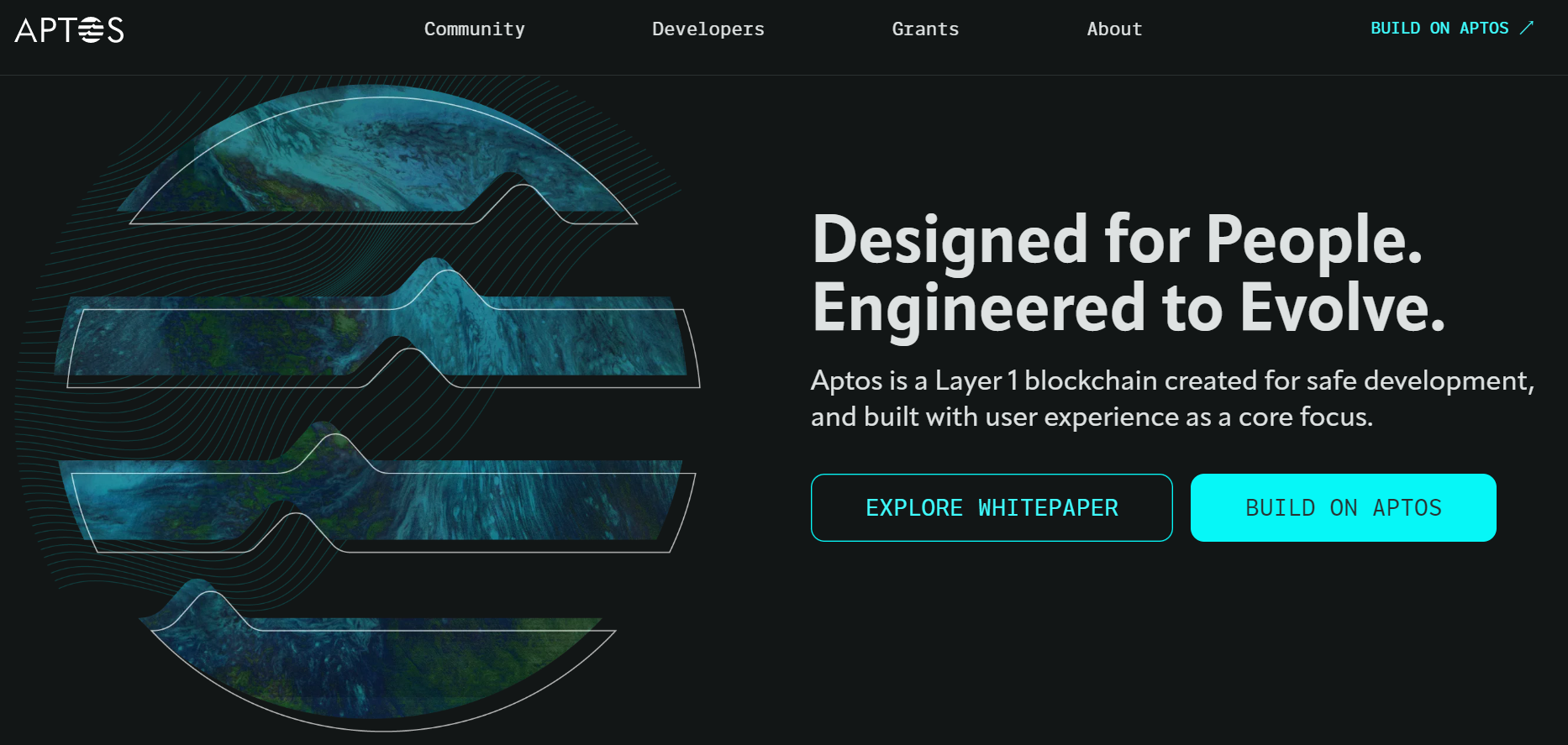Screen dimensions: 1568x745
Task: Click the Aptos logo in the header
Action: click(69, 30)
